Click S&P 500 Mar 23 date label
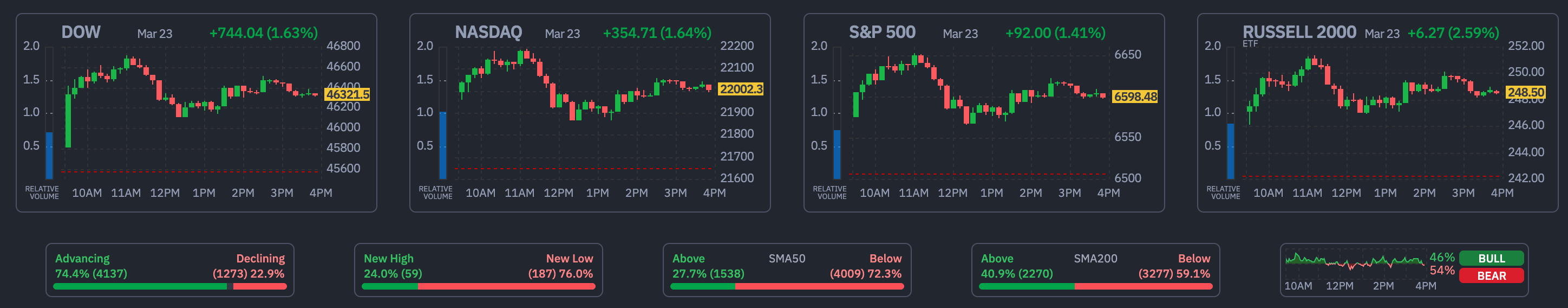The image size is (1568, 308). coord(960,34)
